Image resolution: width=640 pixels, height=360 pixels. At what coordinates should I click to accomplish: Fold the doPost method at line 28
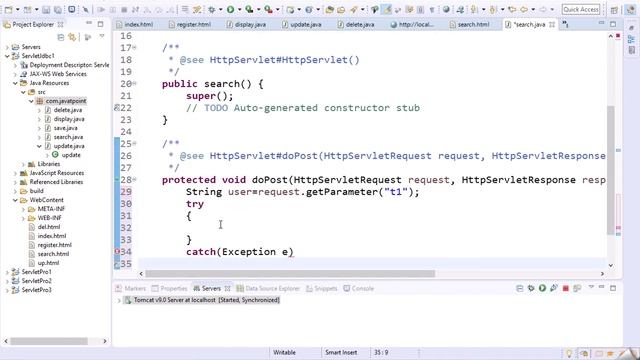134,180
